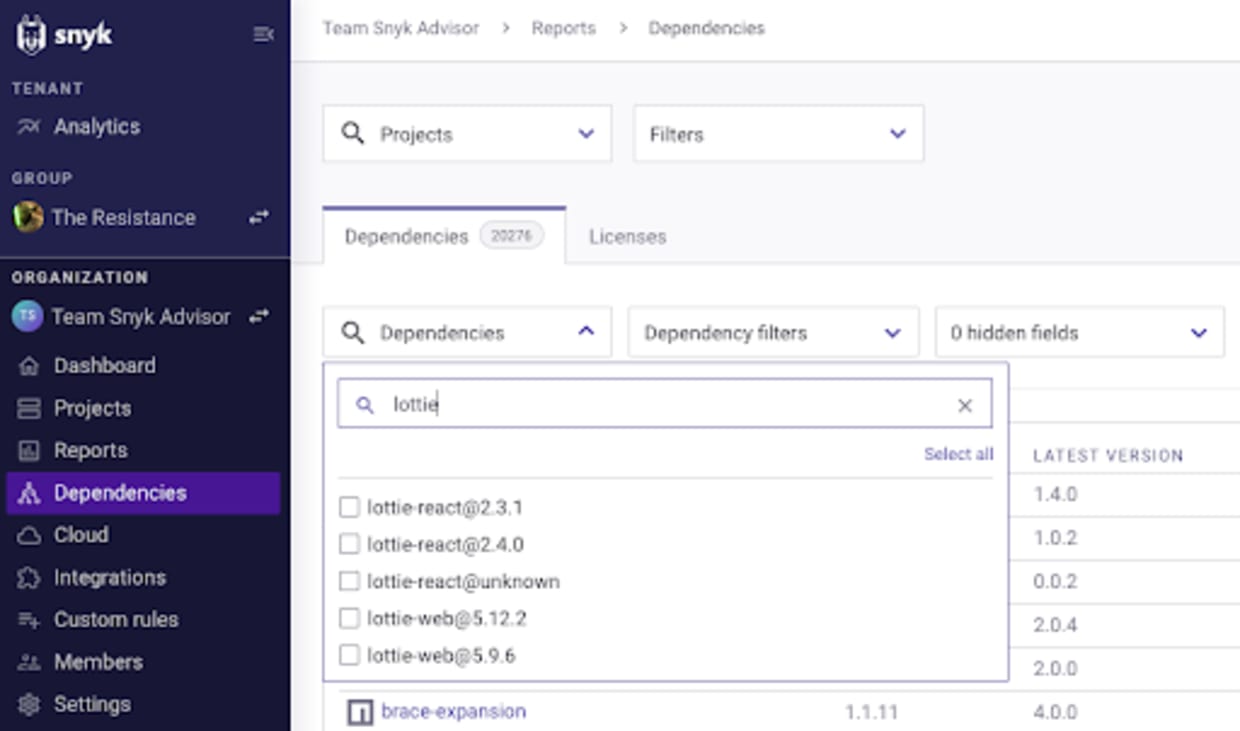Check lottie-web@5.12.2
Screen dimensions: 1240x731
[x=349, y=619]
